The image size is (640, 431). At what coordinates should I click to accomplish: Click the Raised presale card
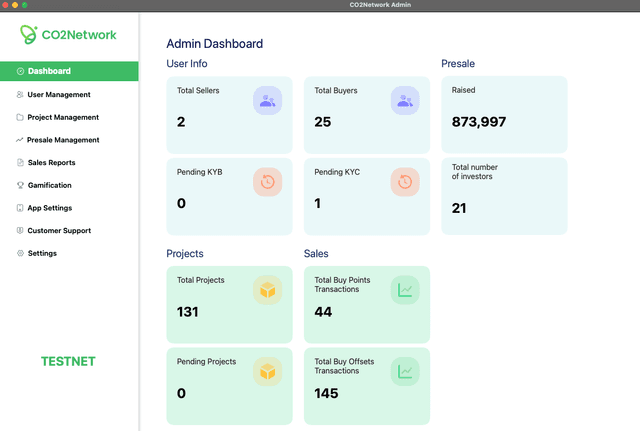tap(504, 113)
